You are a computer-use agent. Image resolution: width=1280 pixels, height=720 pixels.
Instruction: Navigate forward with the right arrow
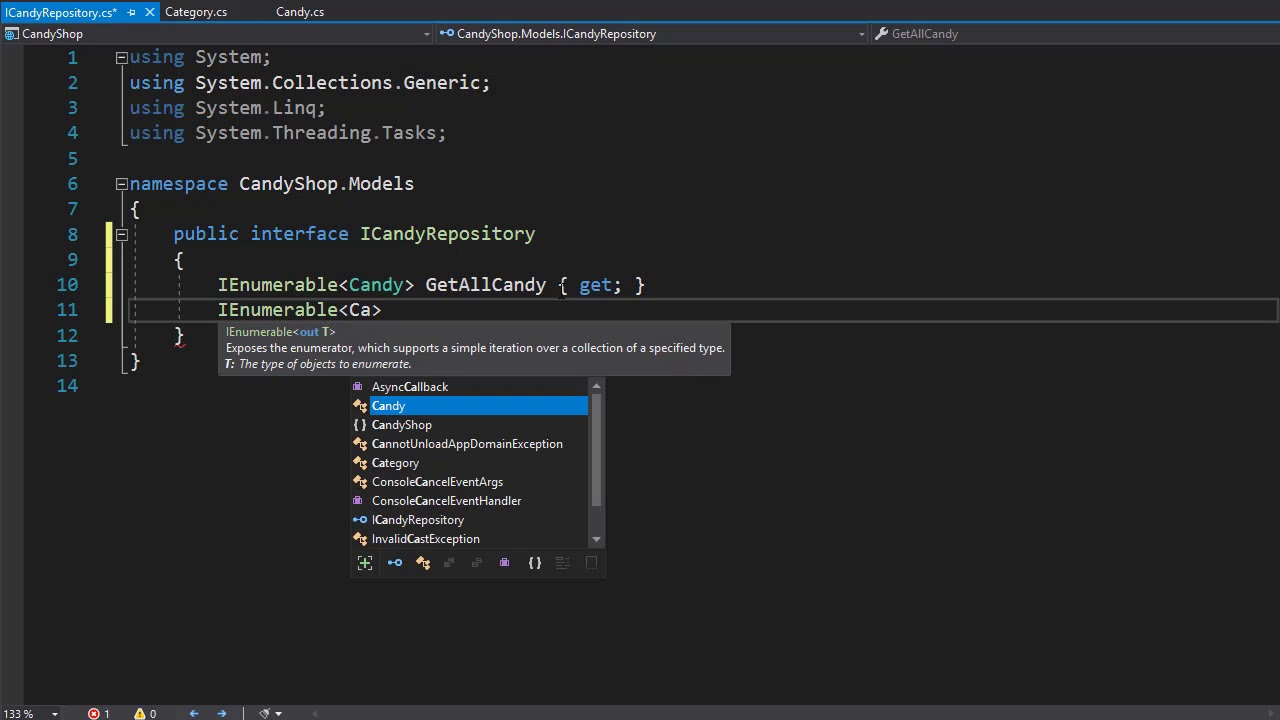point(222,713)
